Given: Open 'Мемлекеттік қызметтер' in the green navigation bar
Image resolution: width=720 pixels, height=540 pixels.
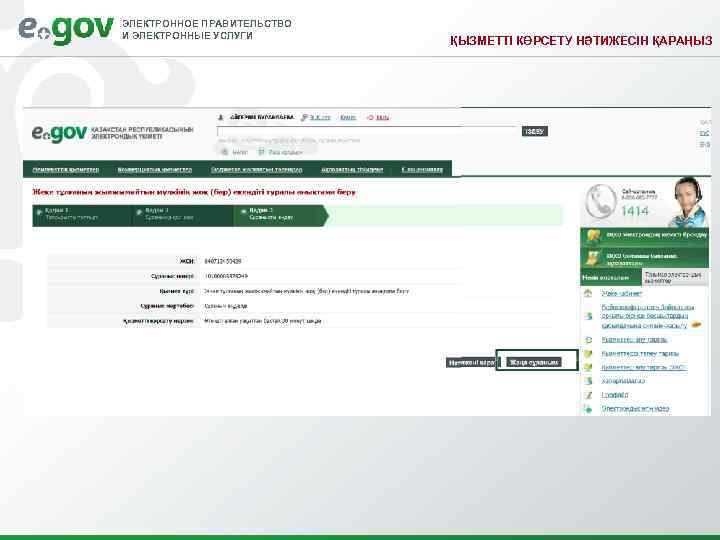Looking at the screenshot, I should pos(66,169).
